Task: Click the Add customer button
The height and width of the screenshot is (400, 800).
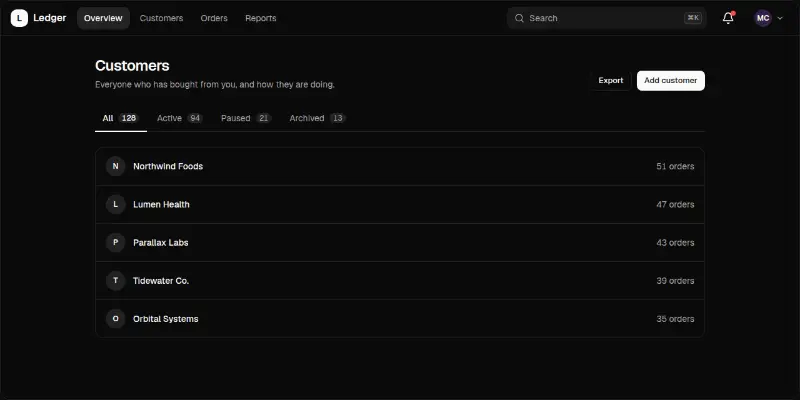Action: (x=670, y=81)
